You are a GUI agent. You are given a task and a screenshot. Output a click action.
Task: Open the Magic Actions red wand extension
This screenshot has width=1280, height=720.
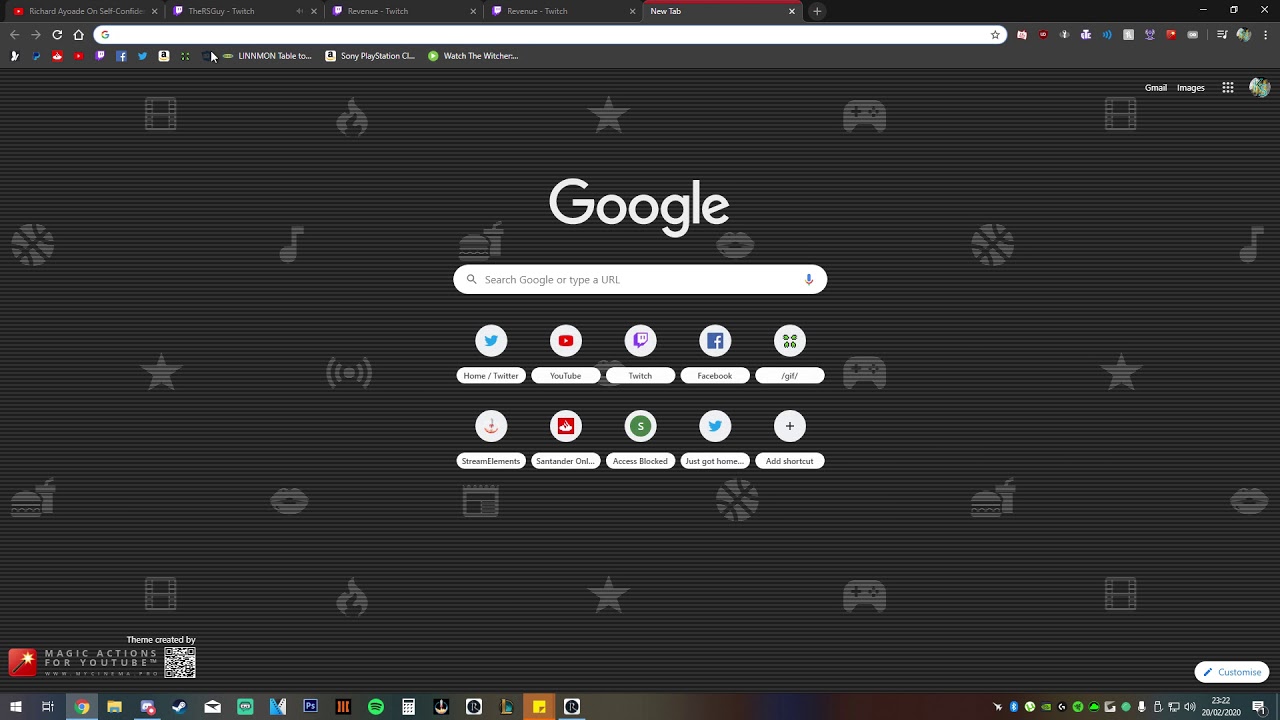[x=1171, y=35]
